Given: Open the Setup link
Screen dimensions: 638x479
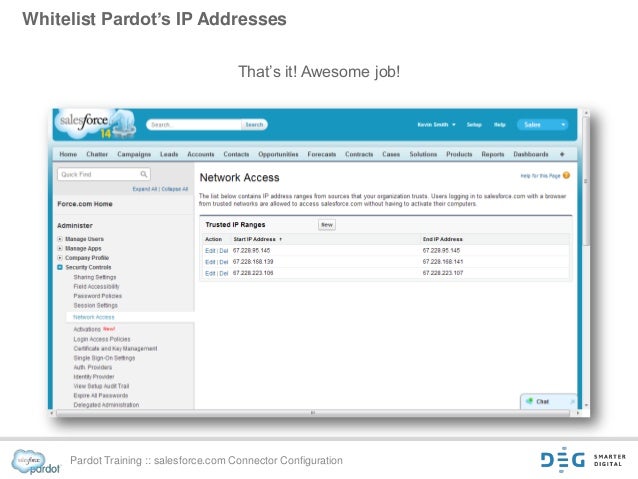Looking at the screenshot, I should pos(474,125).
